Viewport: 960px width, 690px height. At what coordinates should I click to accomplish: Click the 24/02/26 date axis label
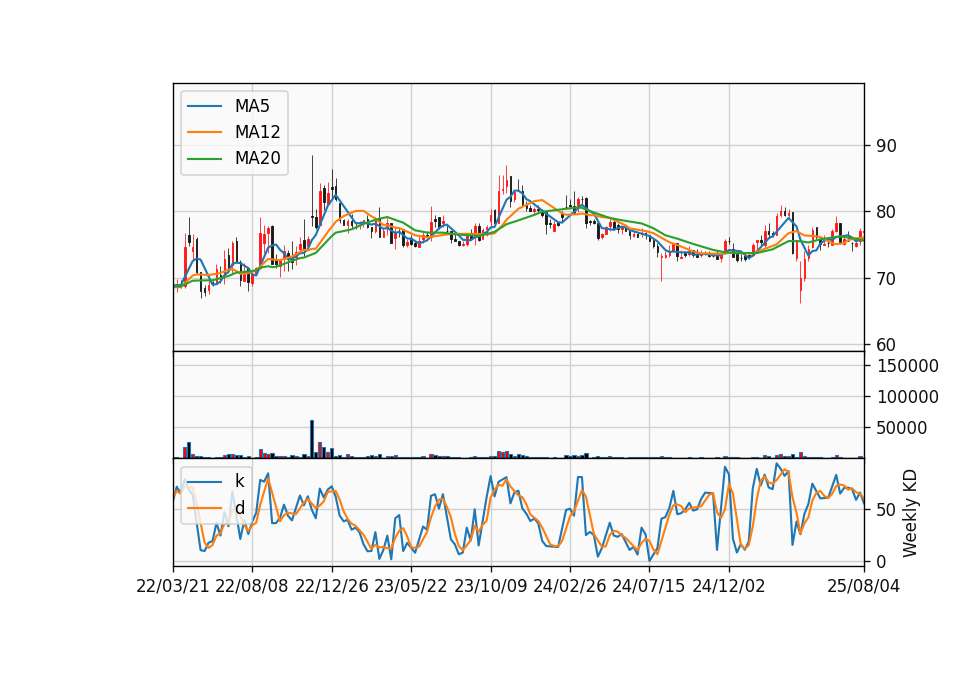[569, 586]
